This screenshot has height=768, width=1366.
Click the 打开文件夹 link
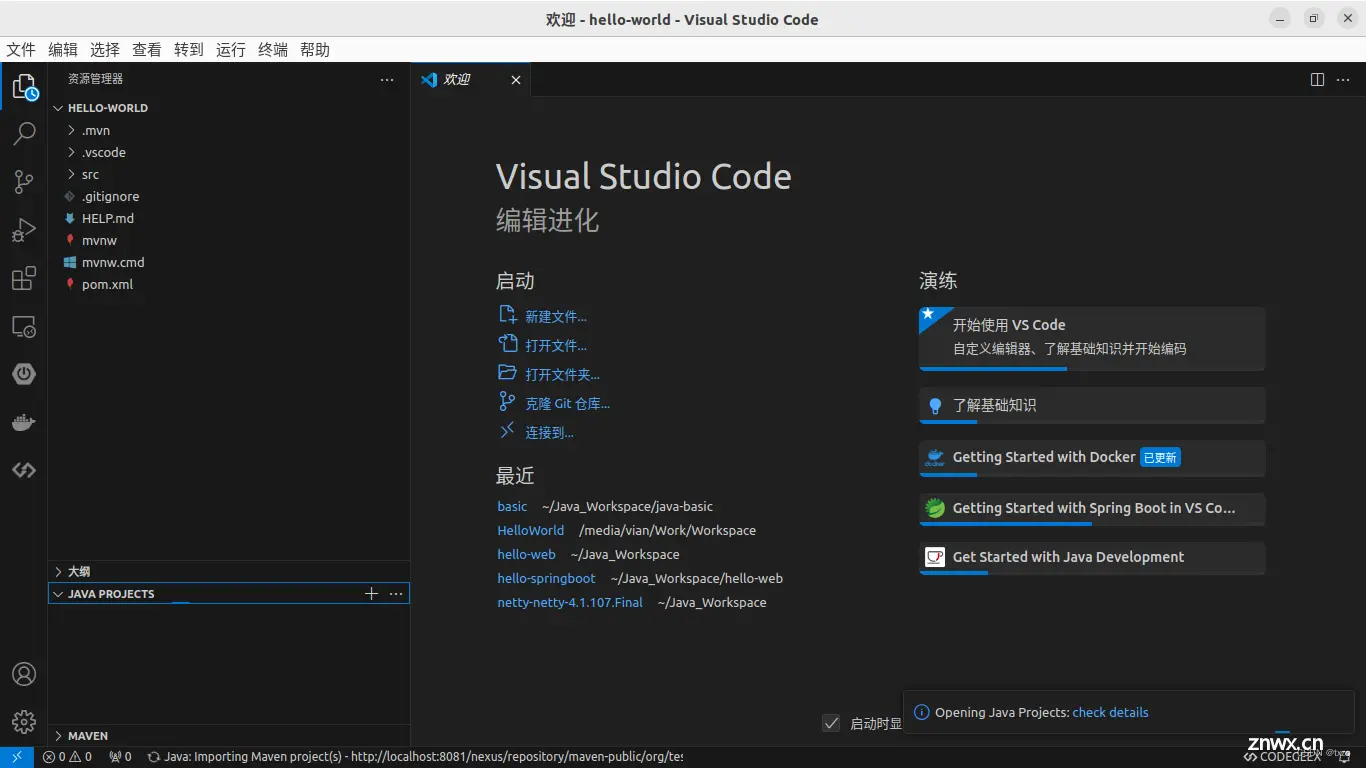pos(563,375)
